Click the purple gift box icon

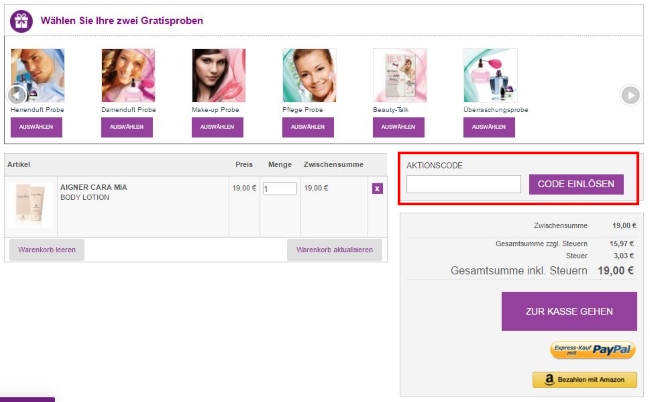[x=21, y=21]
